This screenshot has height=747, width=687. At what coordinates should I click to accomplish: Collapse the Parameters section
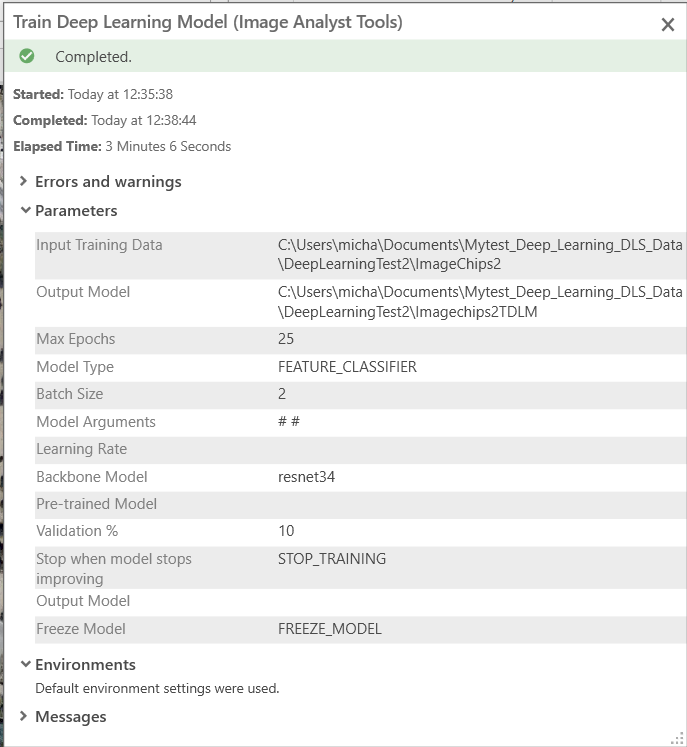click(26, 210)
